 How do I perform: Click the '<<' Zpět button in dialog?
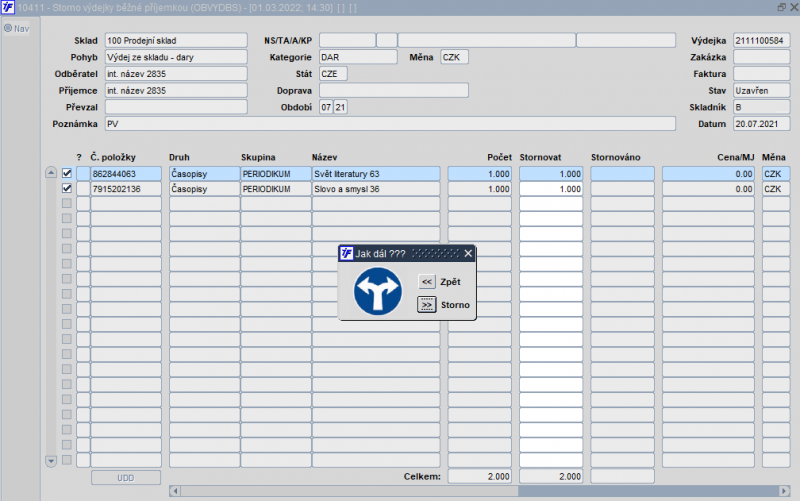pos(427,282)
